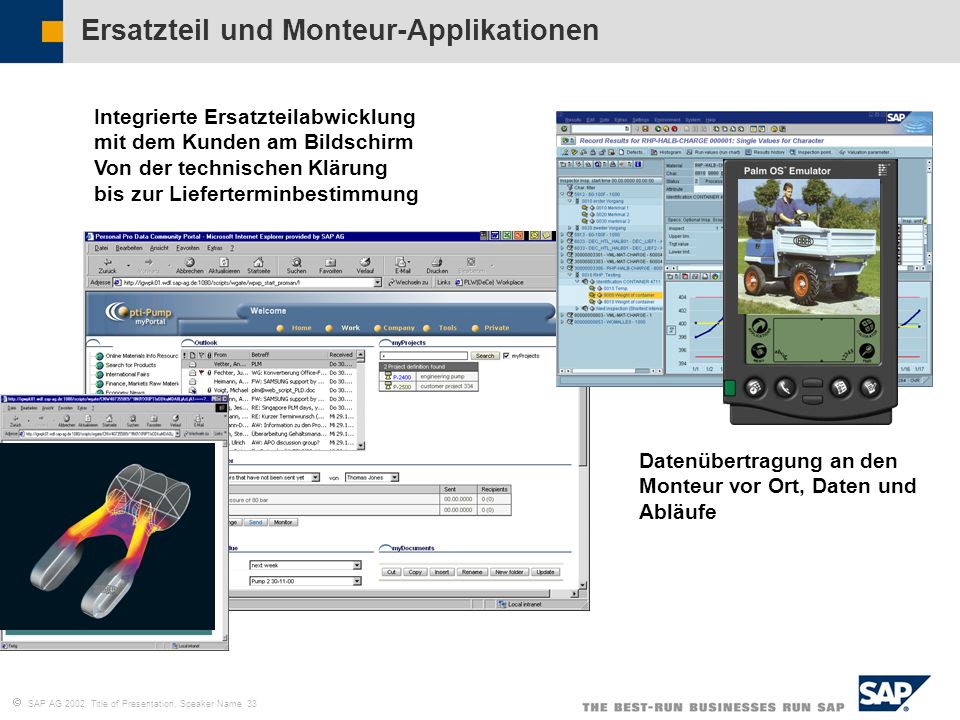Go to Startseite in portal browser toolbar
Image resolution: width=960 pixels, height=720 pixels.
tap(258, 265)
